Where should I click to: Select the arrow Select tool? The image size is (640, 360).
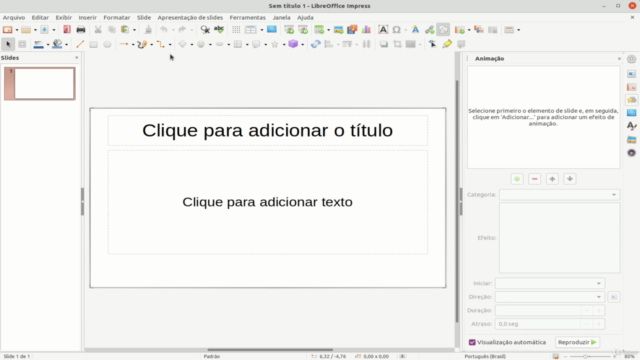(x=8, y=44)
